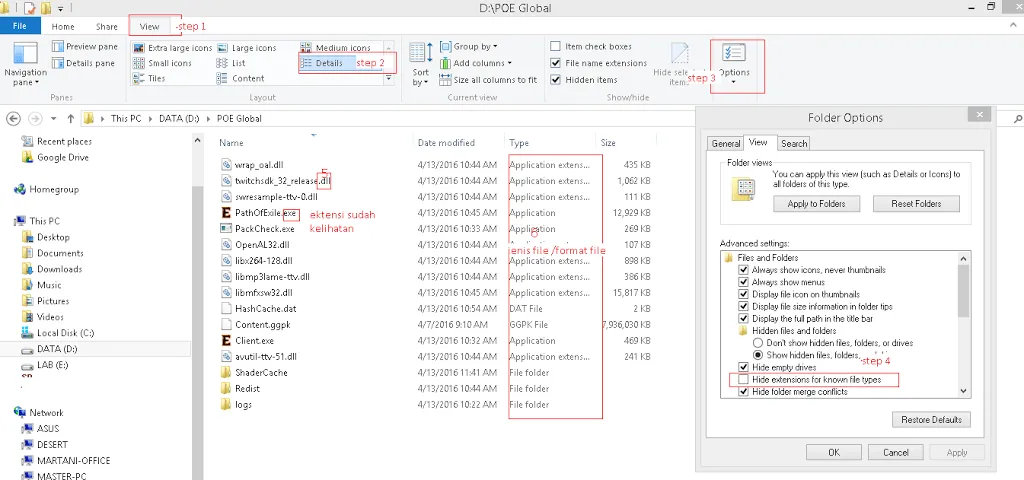The image size is (1024, 480).
Task: Switch to the View ribbon tab
Action: click(150, 27)
